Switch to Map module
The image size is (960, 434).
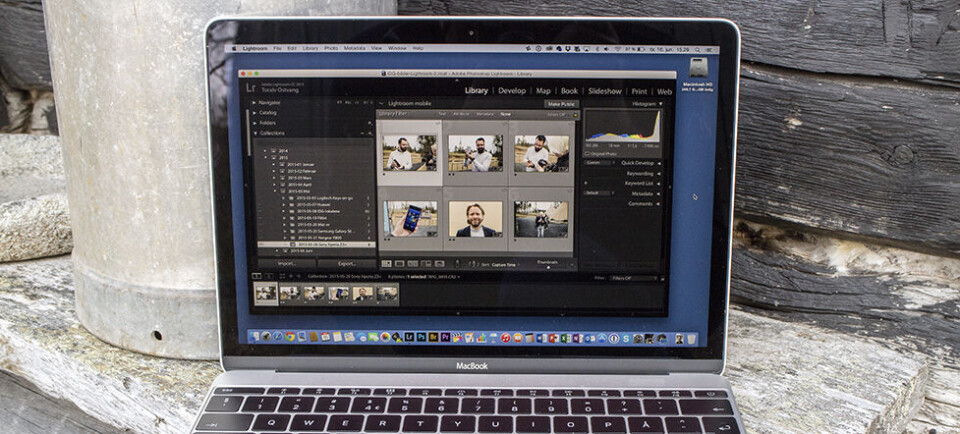[544, 91]
